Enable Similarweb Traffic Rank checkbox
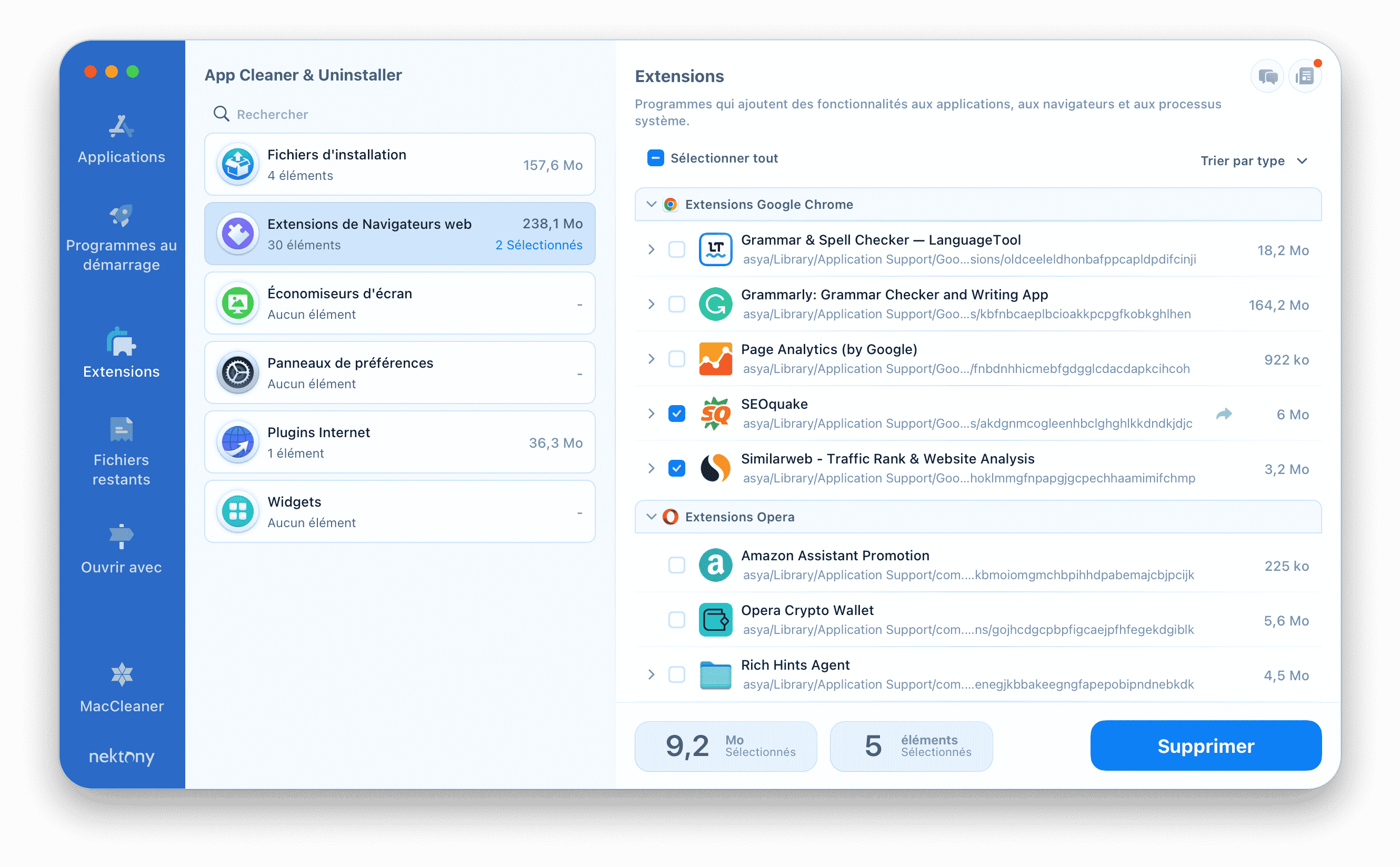This screenshot has width=1400, height=867. (x=676, y=468)
